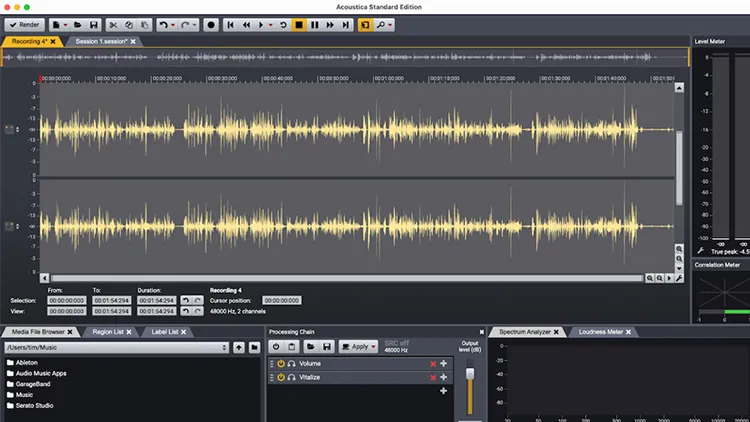Viewport: 750px width, 422px height.
Task: Toggle headphones solo on Volume effect
Action: [x=291, y=363]
